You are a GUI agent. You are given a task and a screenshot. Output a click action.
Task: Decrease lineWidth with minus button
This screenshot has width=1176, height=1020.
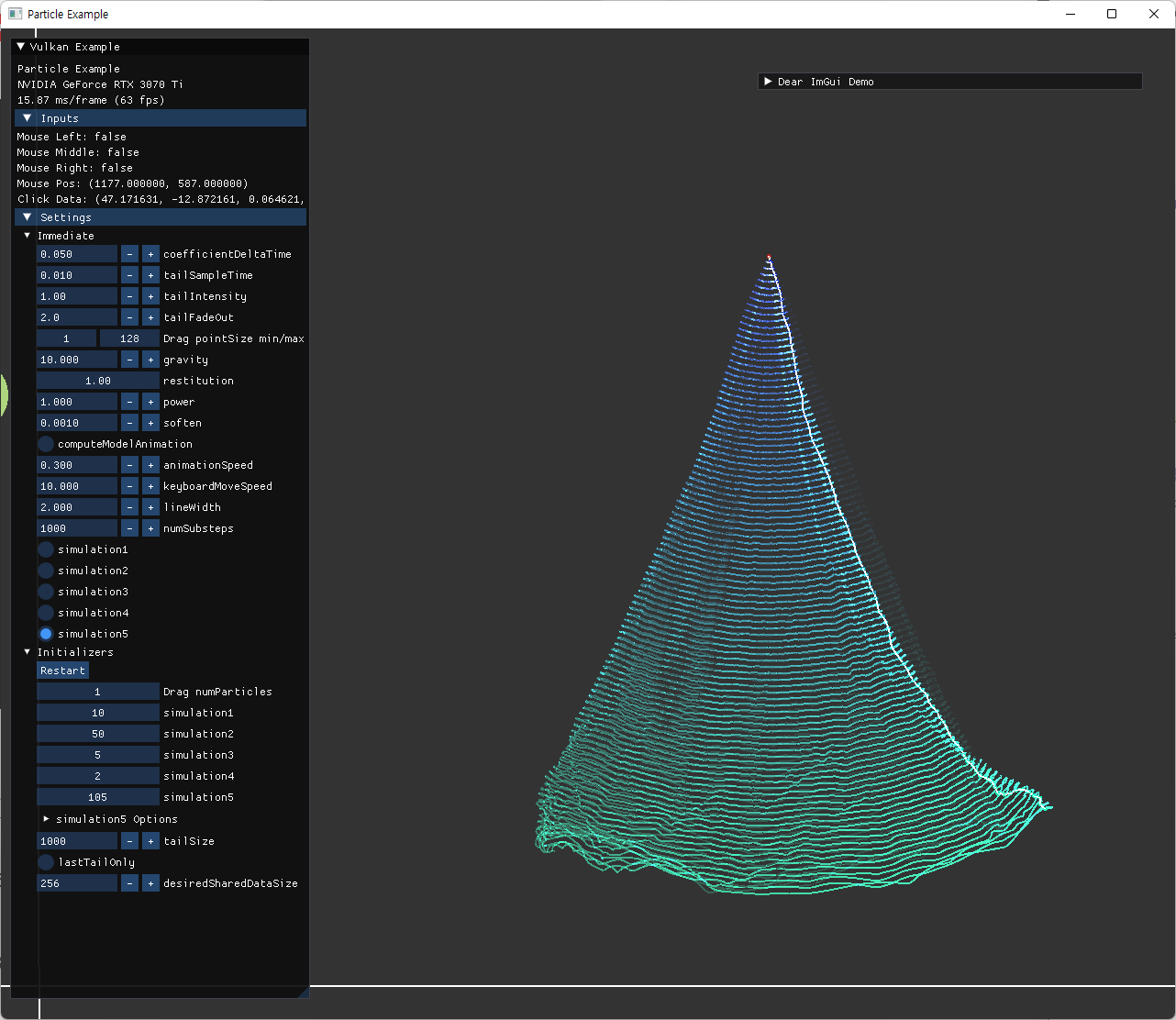129,507
